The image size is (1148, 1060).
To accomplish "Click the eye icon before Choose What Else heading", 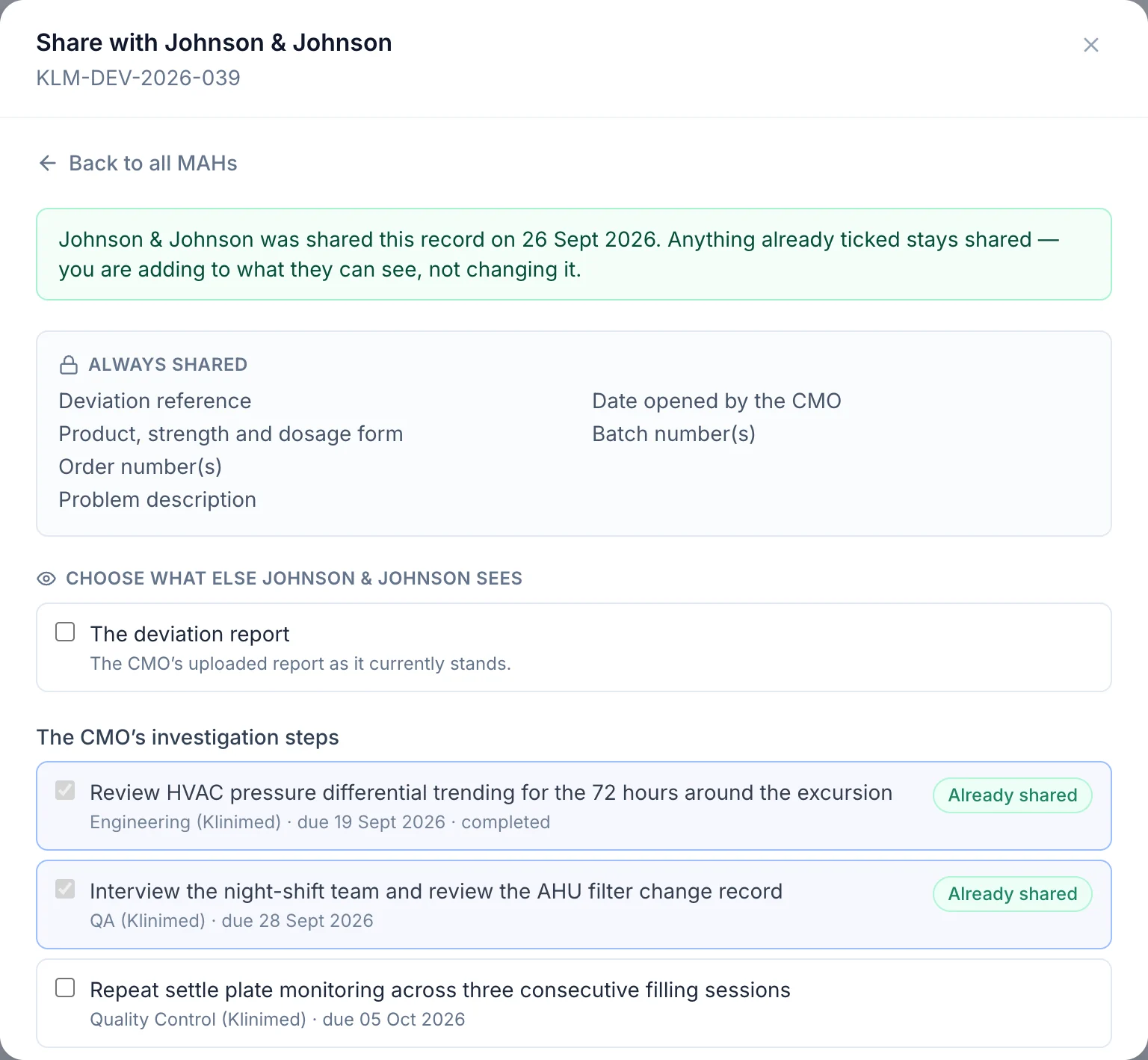I will pyautogui.click(x=46, y=579).
